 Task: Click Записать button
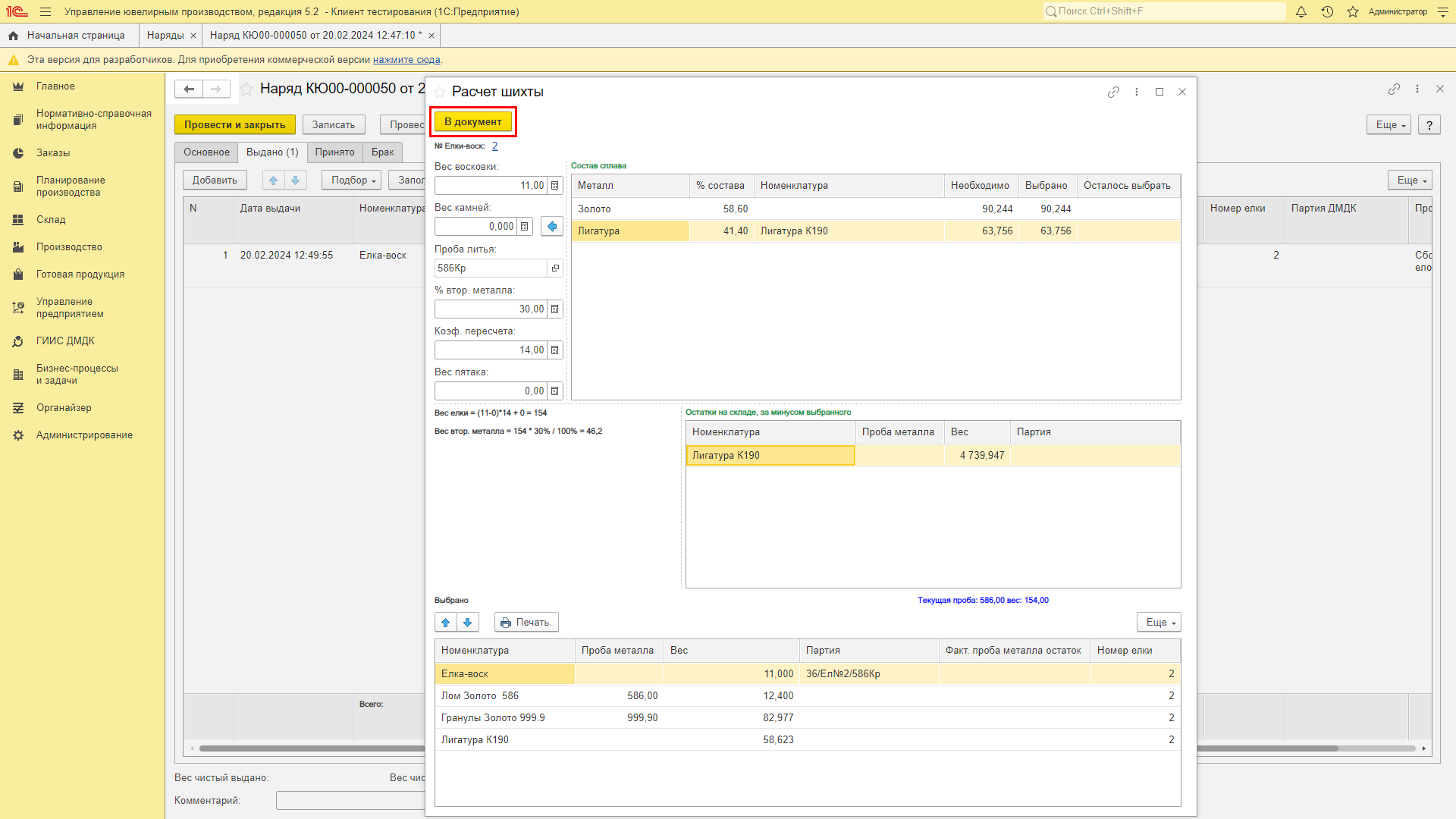click(x=334, y=125)
